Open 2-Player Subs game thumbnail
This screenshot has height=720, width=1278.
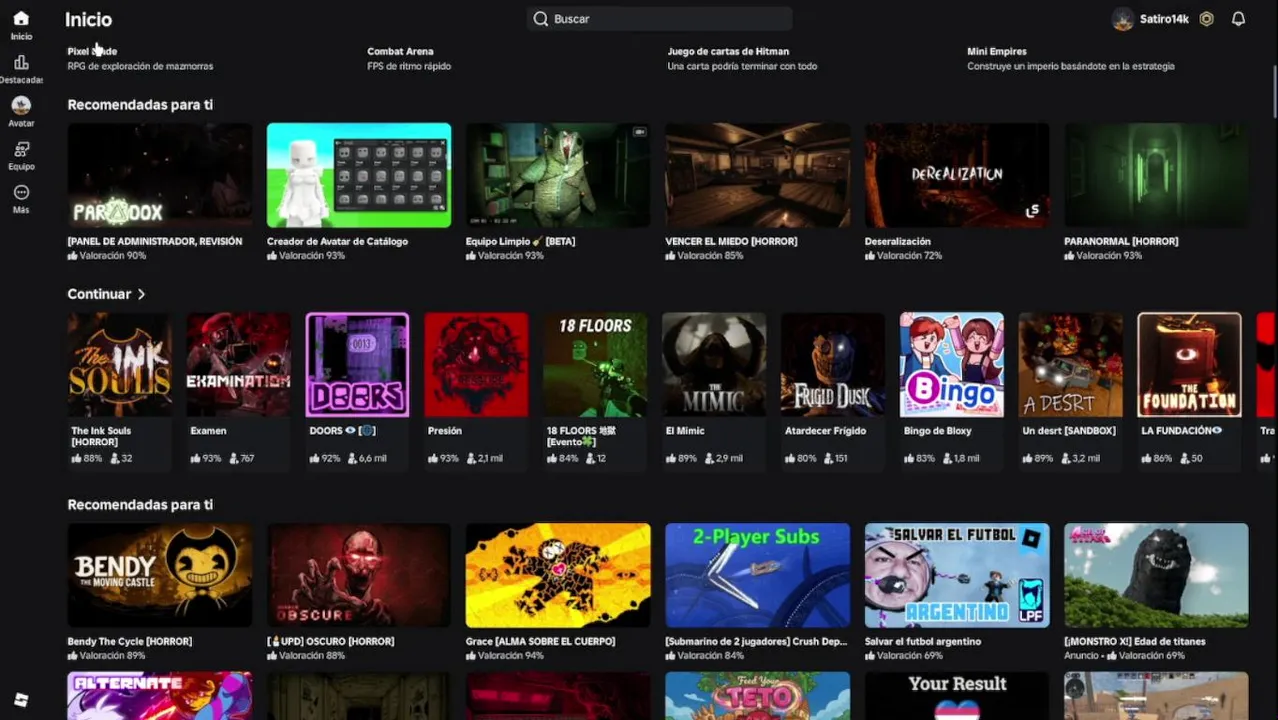(757, 575)
